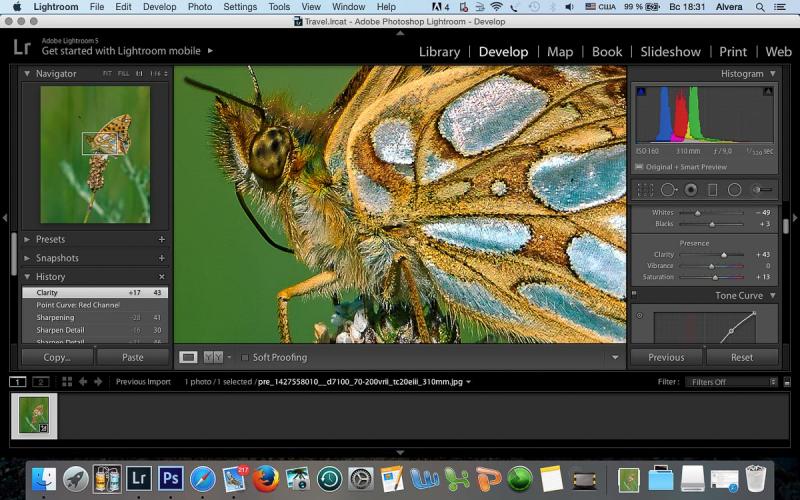Select the Graduated Filter tool

[713, 190]
